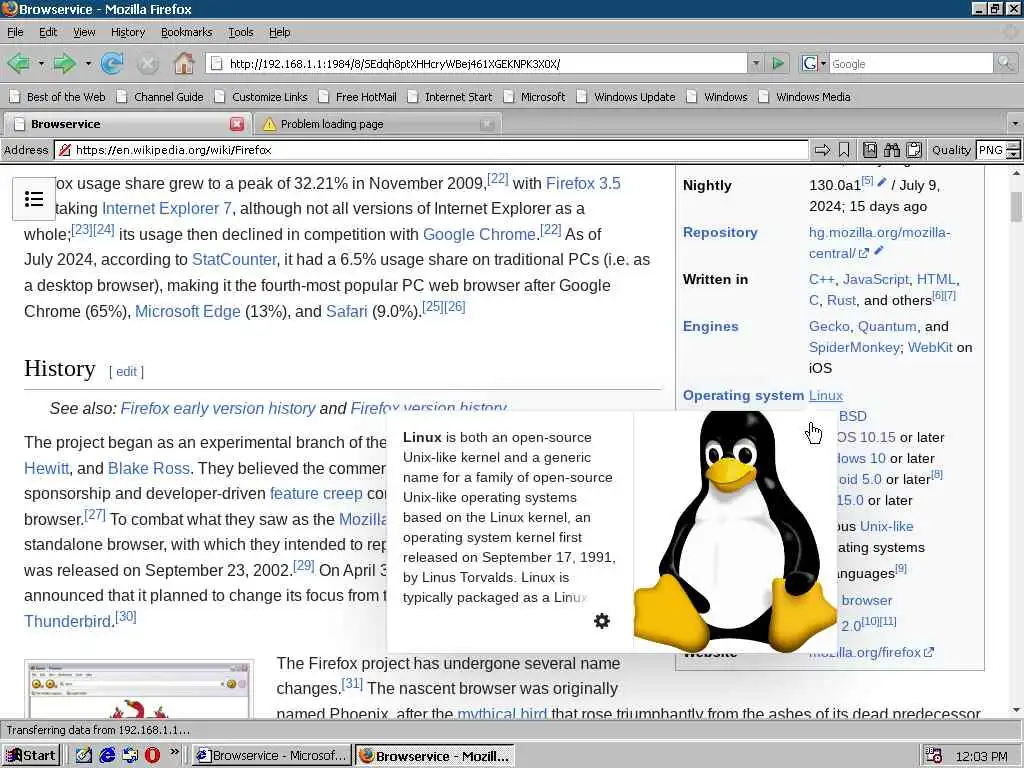Open the View menu
Viewport: 1024px width, 768px height.
(x=84, y=32)
